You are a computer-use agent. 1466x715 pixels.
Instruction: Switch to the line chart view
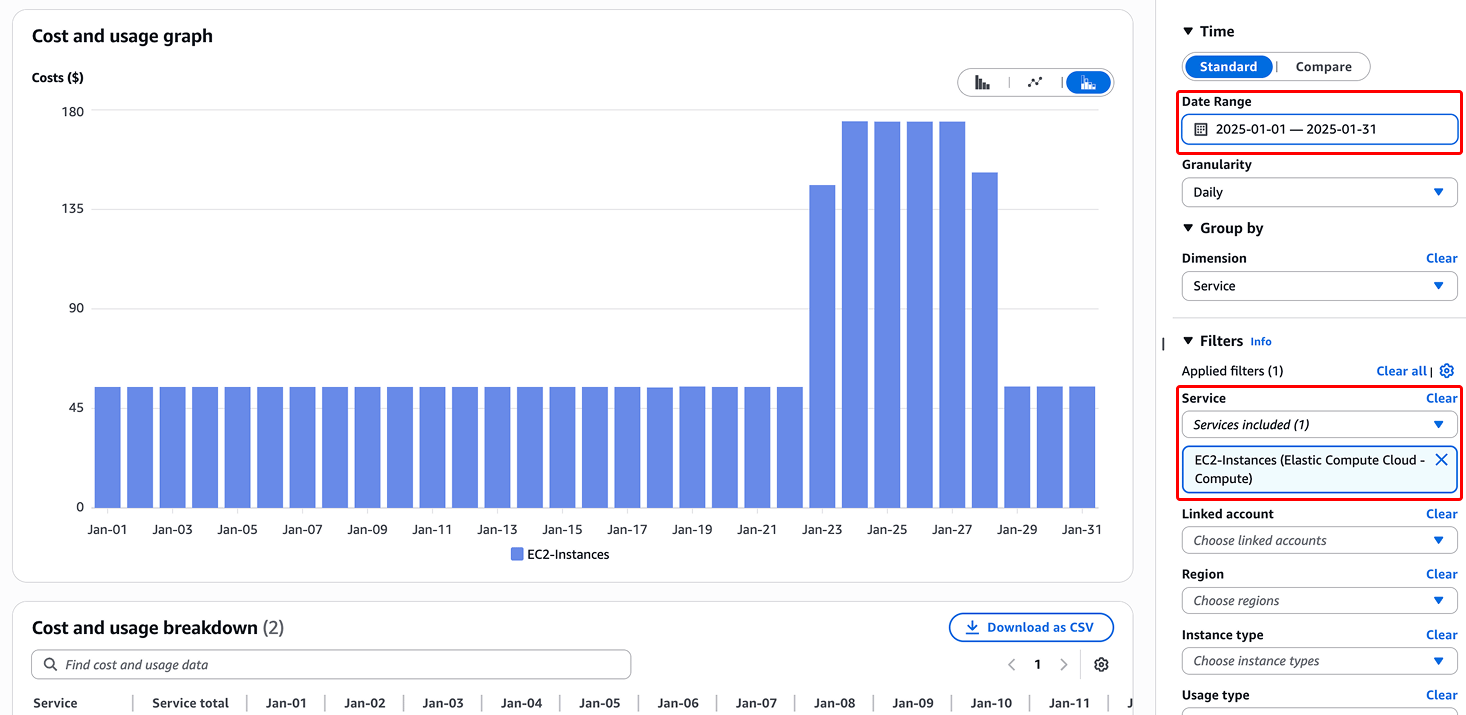1035,82
